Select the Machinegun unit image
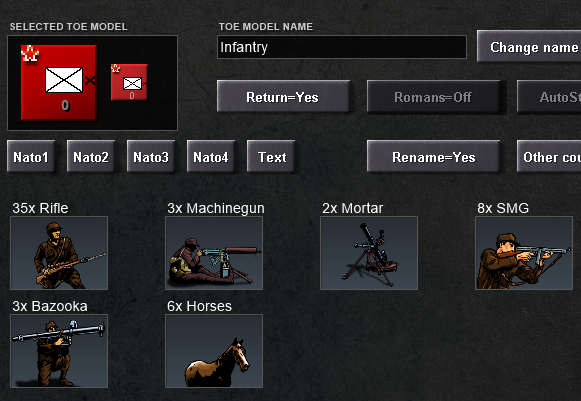This screenshot has width=581, height=401. (214, 253)
